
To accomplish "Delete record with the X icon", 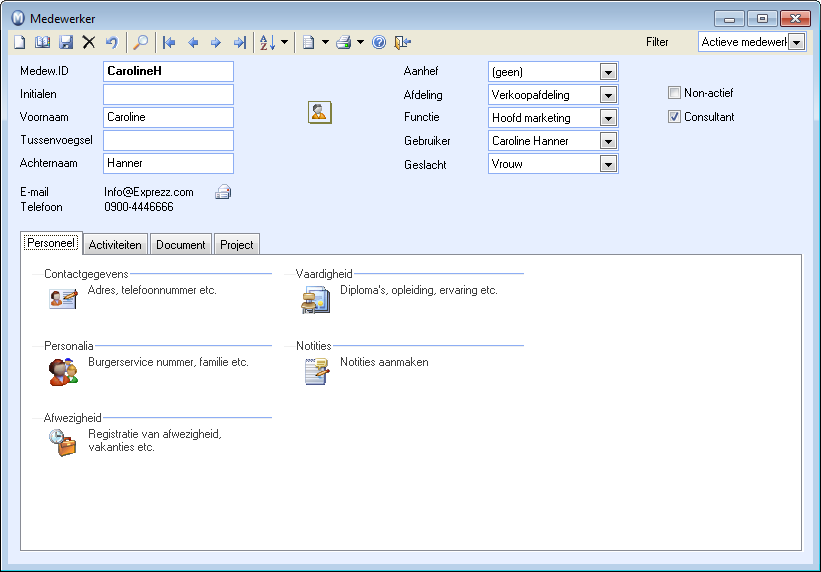I will (x=89, y=42).
